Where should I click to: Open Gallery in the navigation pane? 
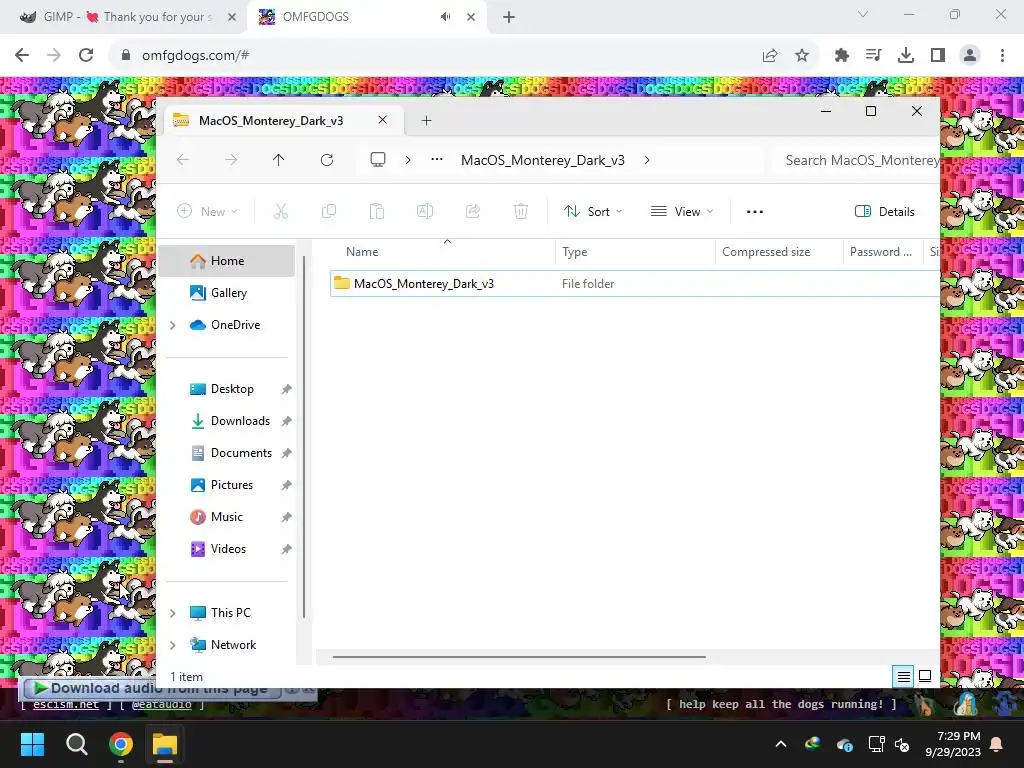(x=229, y=293)
